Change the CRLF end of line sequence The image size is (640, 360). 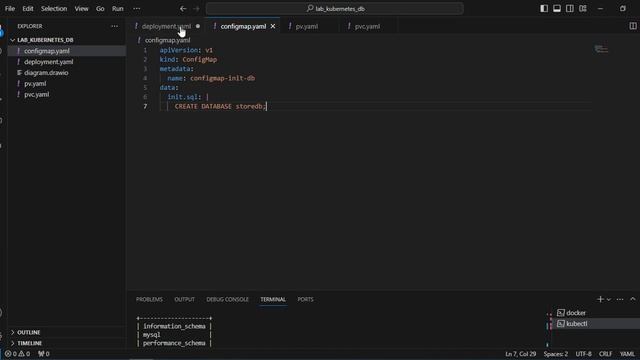pos(605,354)
